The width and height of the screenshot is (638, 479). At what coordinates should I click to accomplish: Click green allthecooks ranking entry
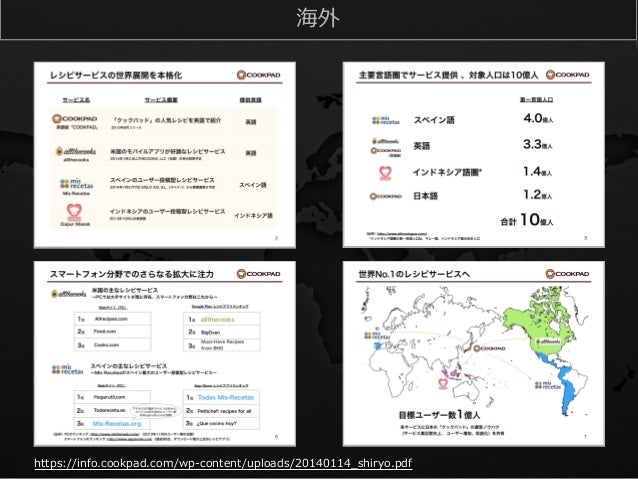pyautogui.click(x=218, y=320)
